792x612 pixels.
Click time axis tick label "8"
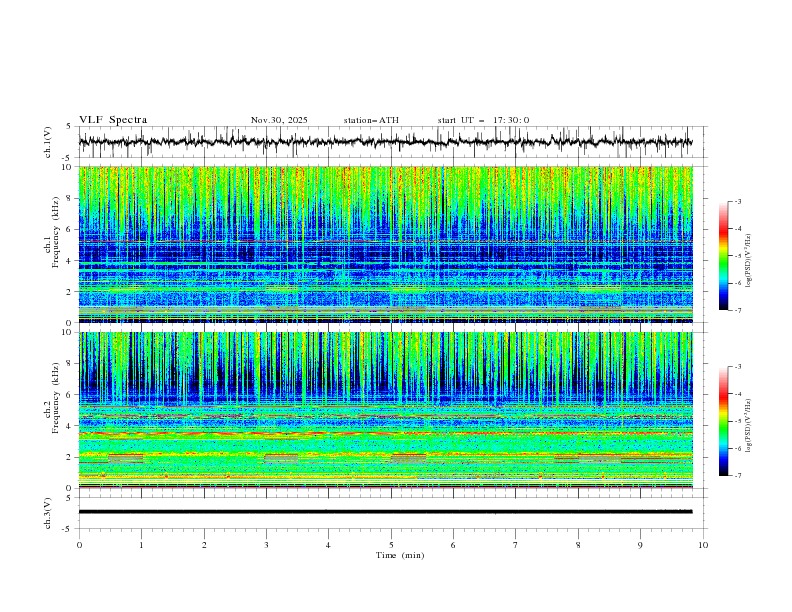[x=578, y=545]
